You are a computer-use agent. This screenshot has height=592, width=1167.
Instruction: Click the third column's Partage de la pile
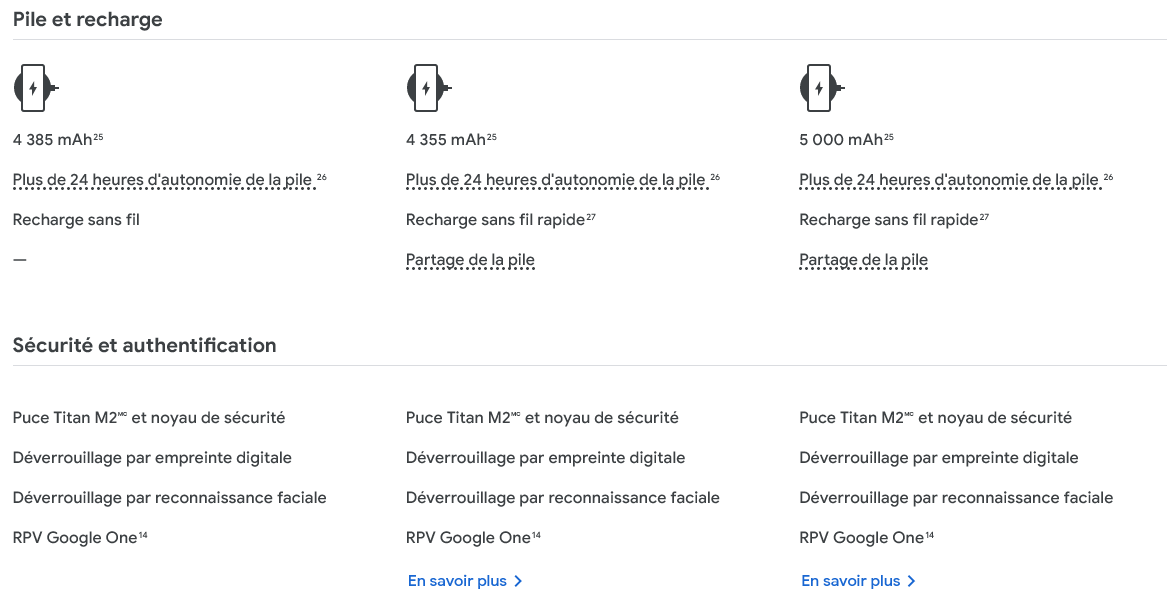point(863,260)
